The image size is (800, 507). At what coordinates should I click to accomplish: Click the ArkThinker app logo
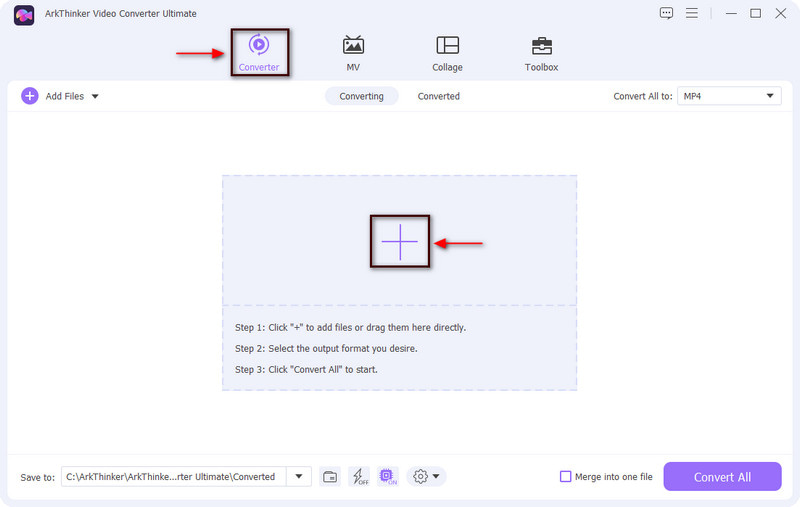pyautogui.click(x=24, y=15)
